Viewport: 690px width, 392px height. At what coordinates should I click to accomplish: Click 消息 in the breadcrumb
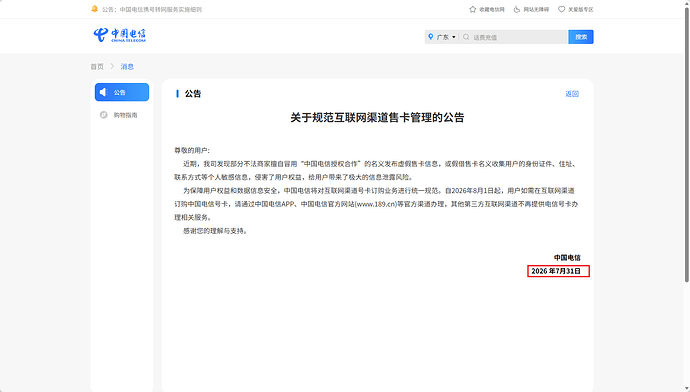[127, 66]
